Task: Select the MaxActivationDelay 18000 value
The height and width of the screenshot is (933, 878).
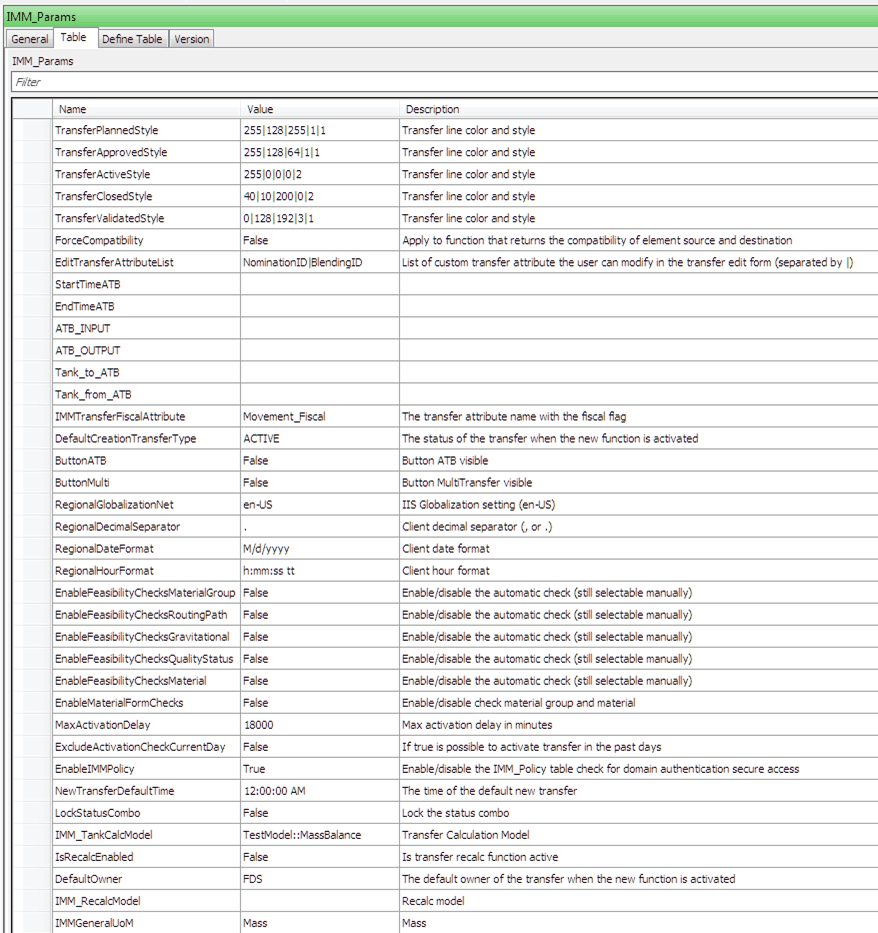Action: 319,725
